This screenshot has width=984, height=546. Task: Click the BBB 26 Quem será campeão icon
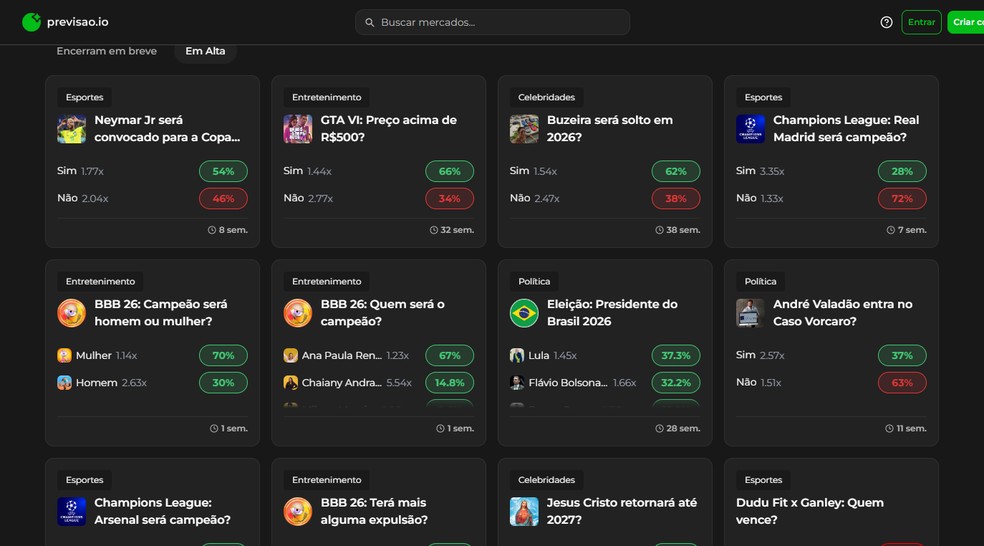coord(297,313)
